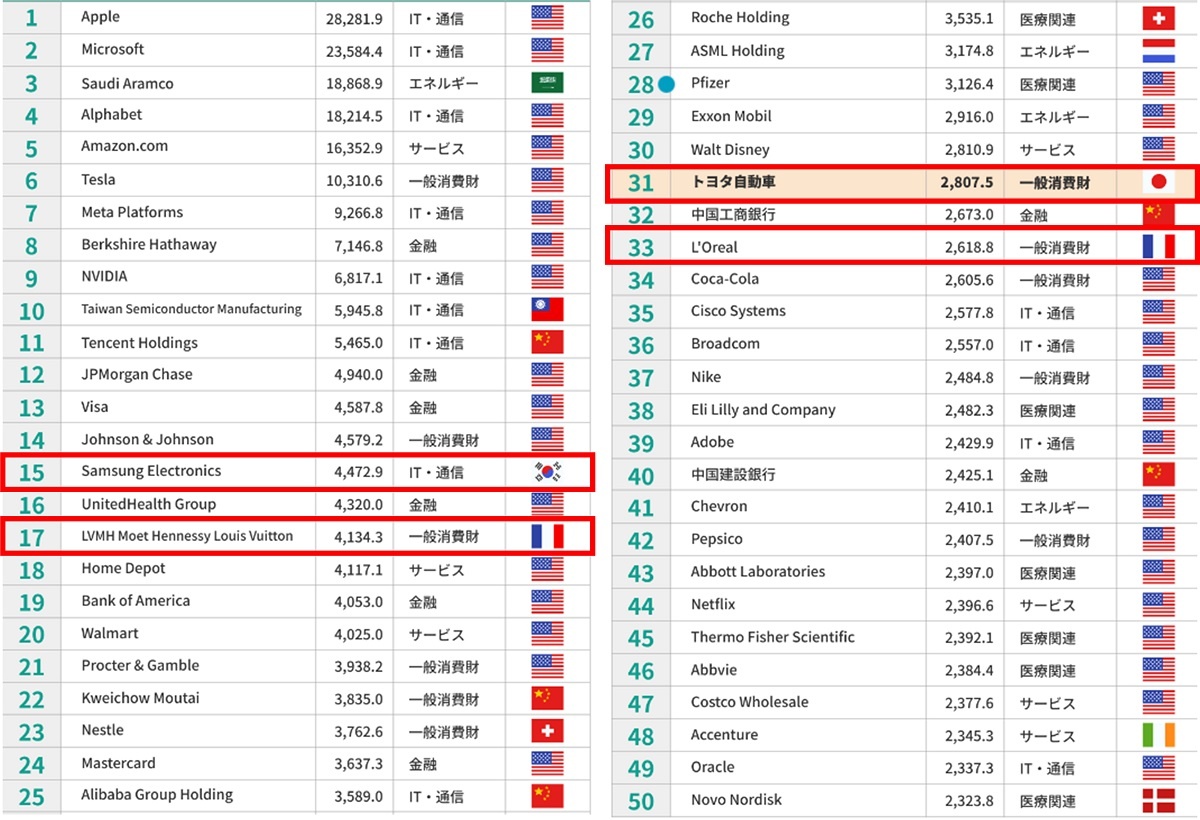Image resolution: width=1200 pixels, height=820 pixels.
Task: Open the Apple company name
Action: point(100,17)
